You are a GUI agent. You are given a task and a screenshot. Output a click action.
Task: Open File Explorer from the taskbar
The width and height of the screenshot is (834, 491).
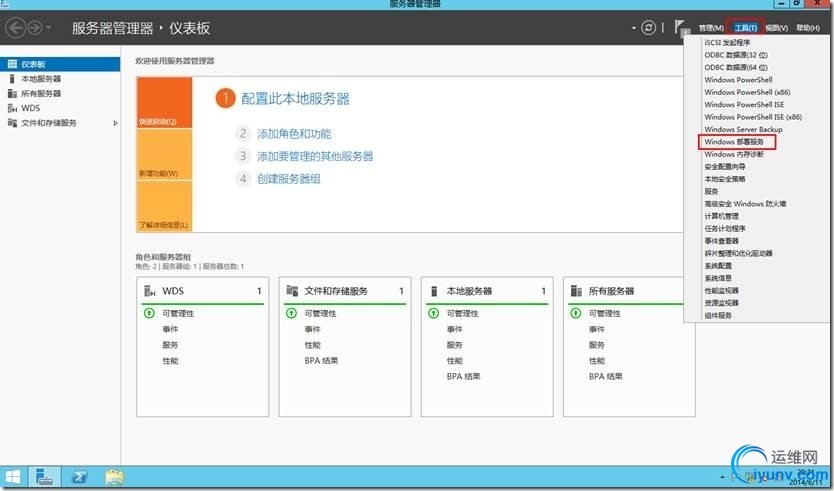114,477
